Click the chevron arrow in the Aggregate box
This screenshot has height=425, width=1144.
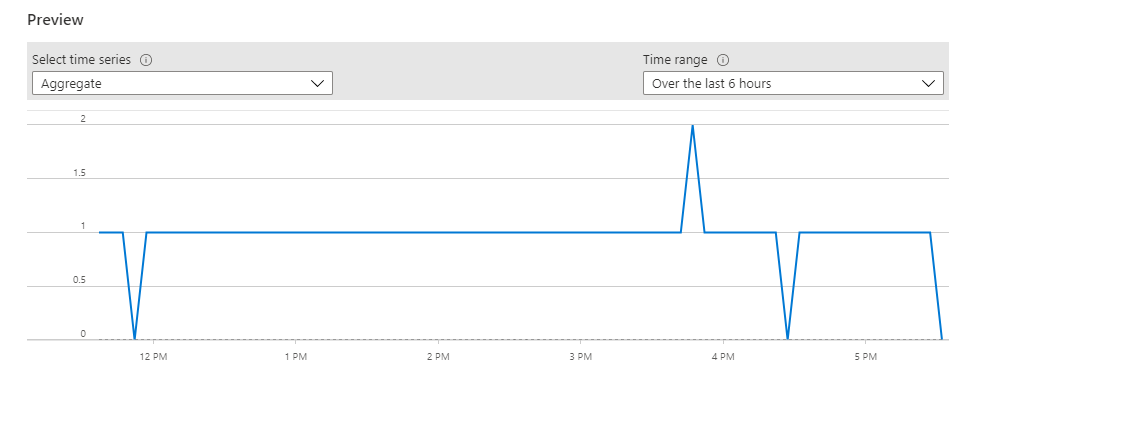coord(319,84)
